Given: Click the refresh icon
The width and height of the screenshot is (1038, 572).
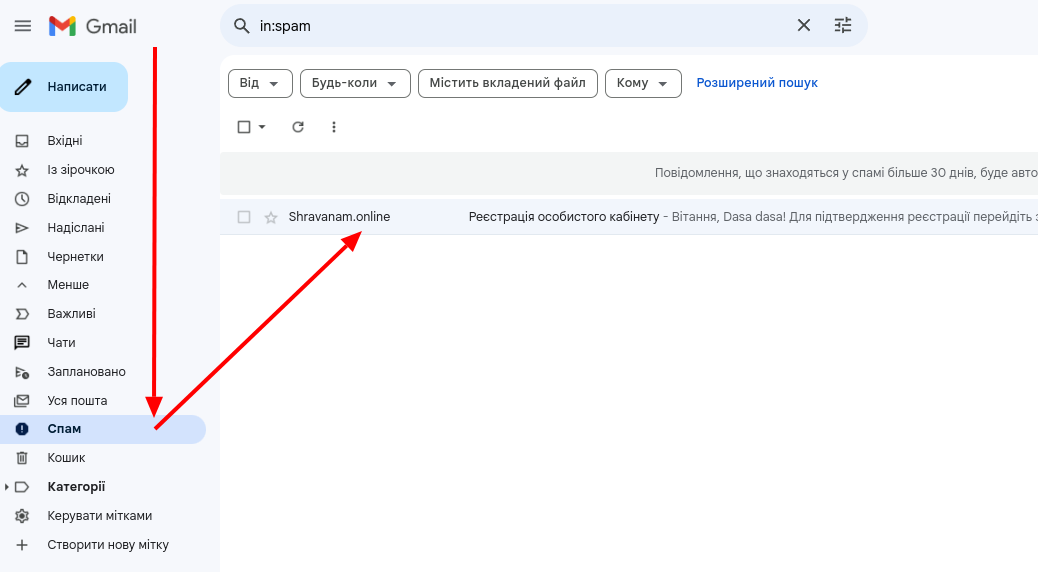Looking at the screenshot, I should point(298,127).
